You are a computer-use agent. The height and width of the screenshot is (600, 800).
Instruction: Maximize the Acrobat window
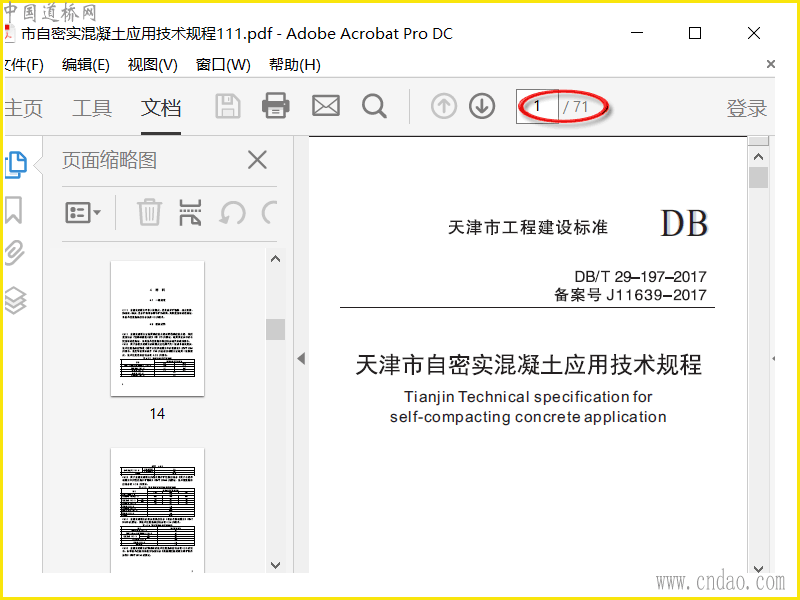pos(695,33)
